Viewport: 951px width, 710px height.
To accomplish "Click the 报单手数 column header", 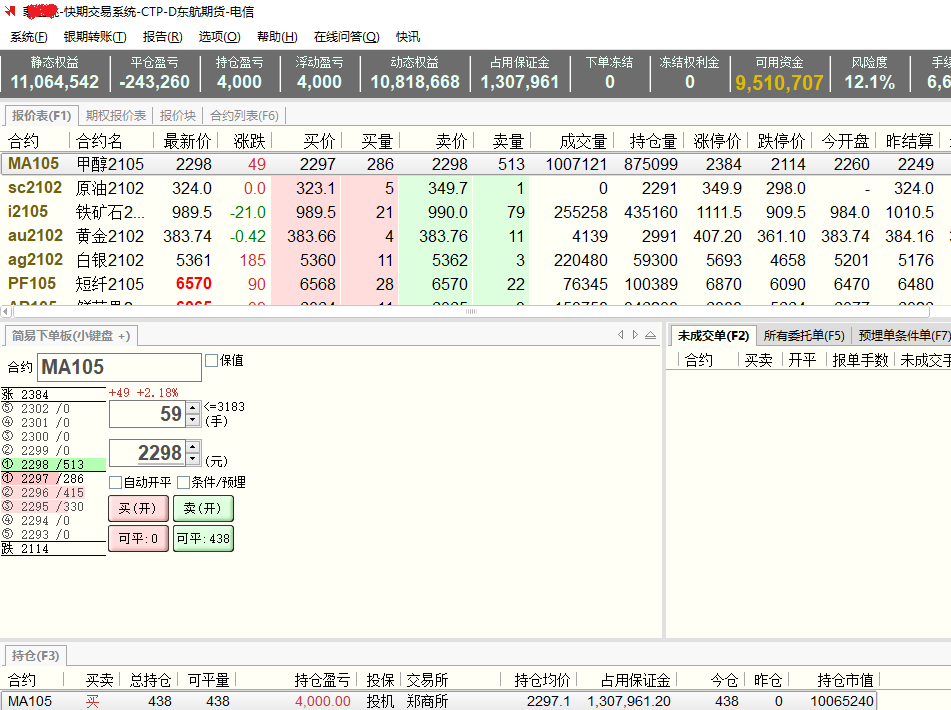I will click(x=860, y=360).
